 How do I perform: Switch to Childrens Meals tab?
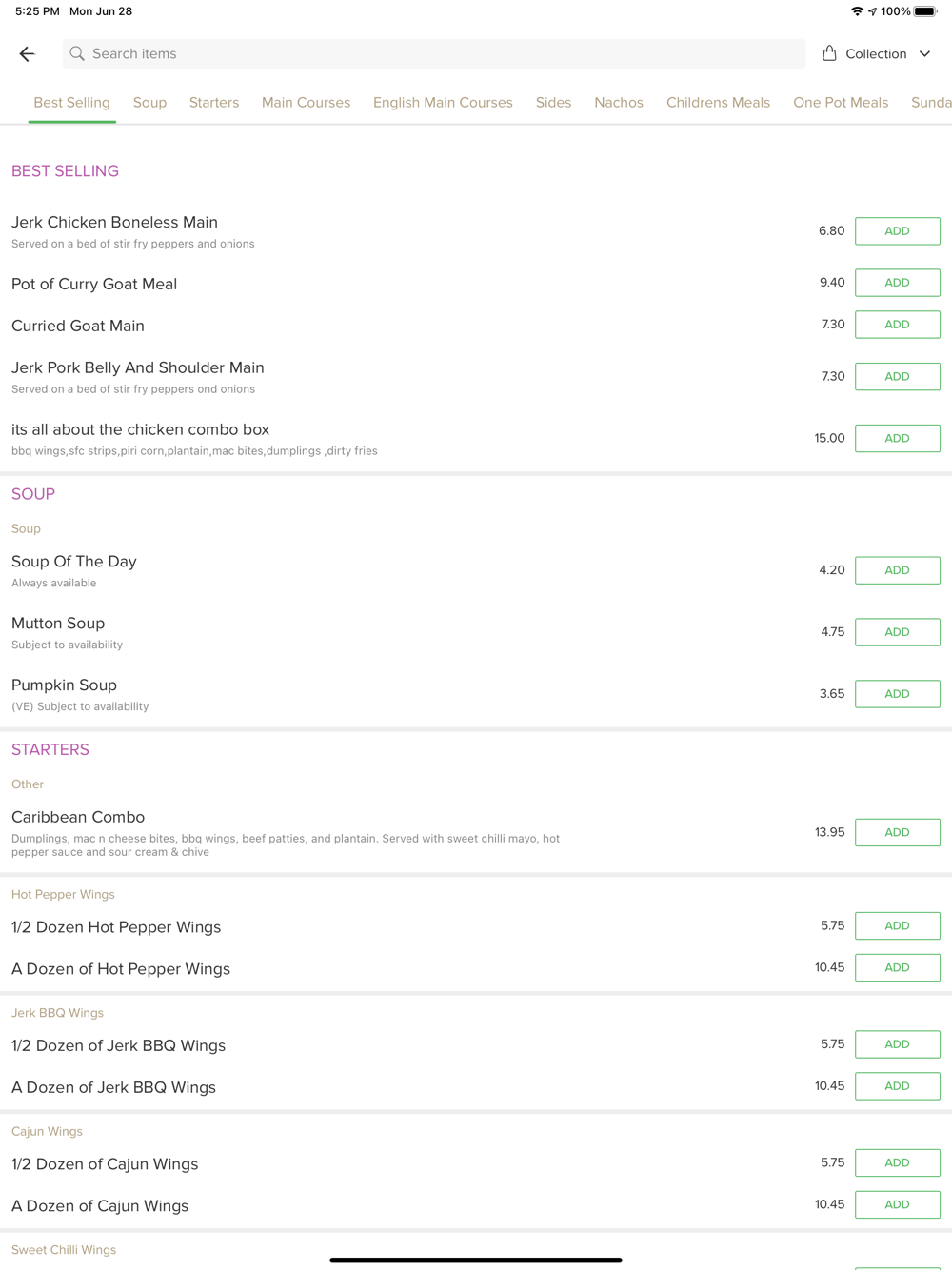pyautogui.click(x=718, y=103)
